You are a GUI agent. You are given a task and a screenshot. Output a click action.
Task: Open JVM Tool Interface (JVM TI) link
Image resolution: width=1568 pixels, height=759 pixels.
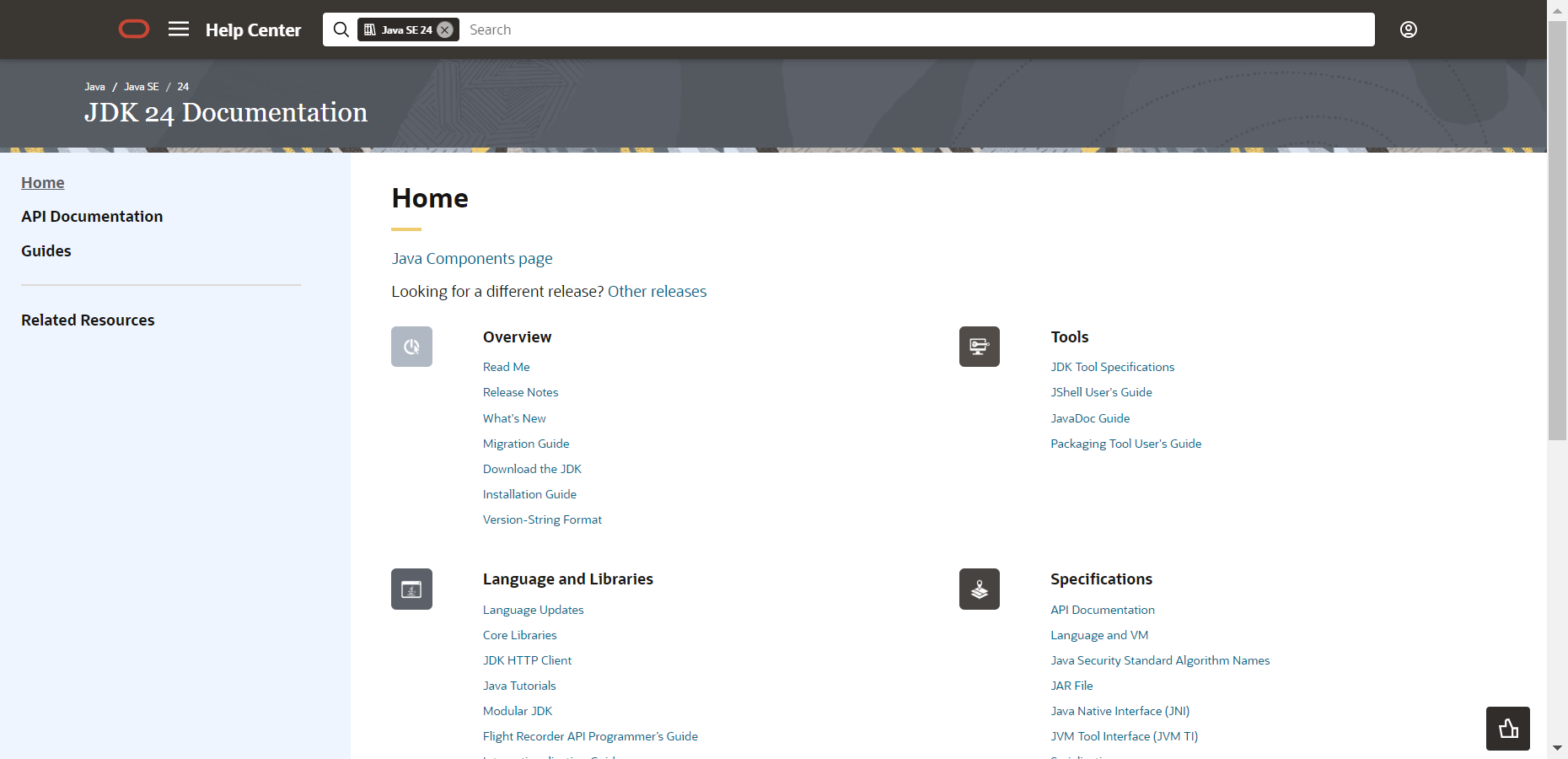(x=1125, y=736)
